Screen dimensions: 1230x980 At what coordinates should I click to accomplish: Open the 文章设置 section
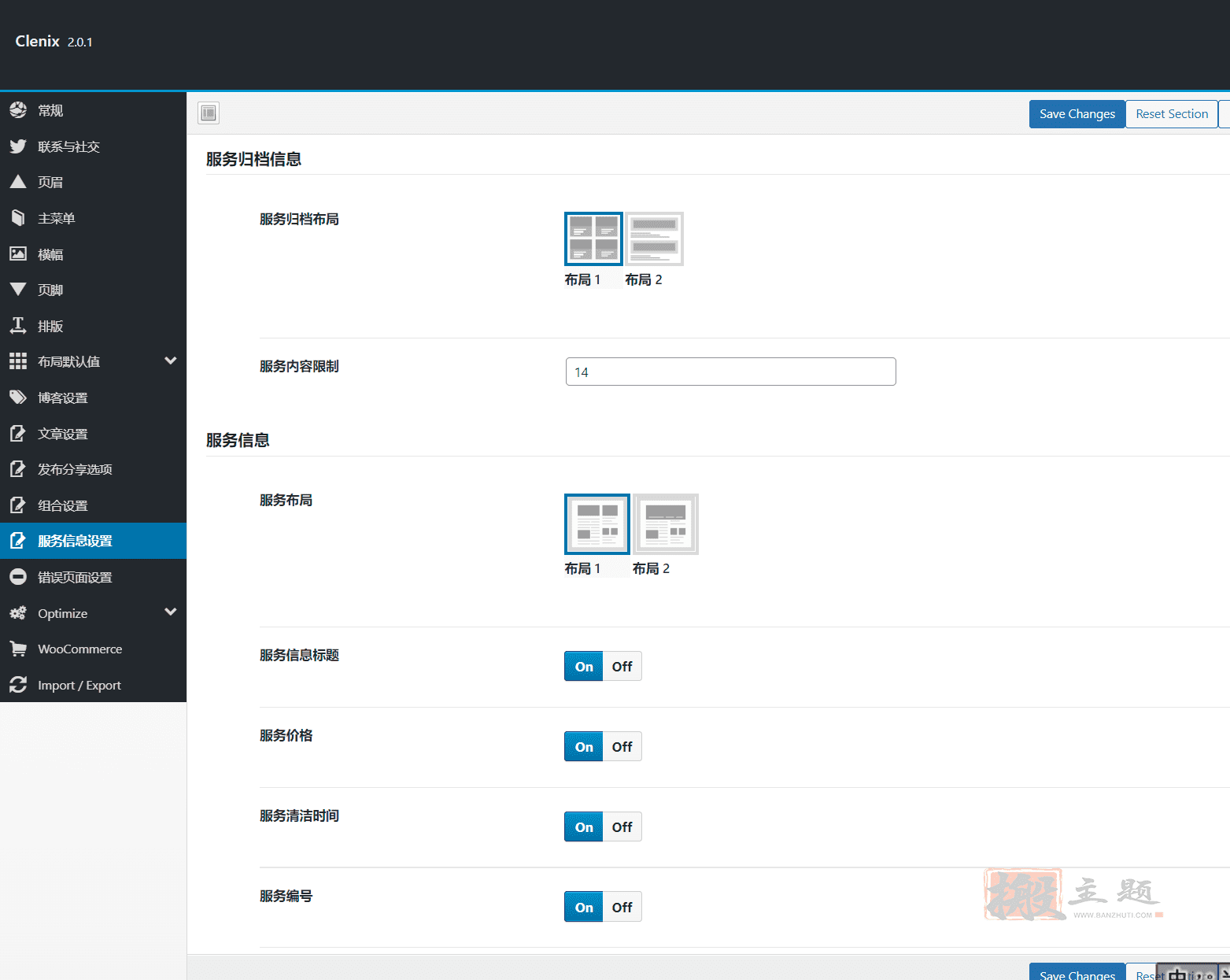[93, 433]
